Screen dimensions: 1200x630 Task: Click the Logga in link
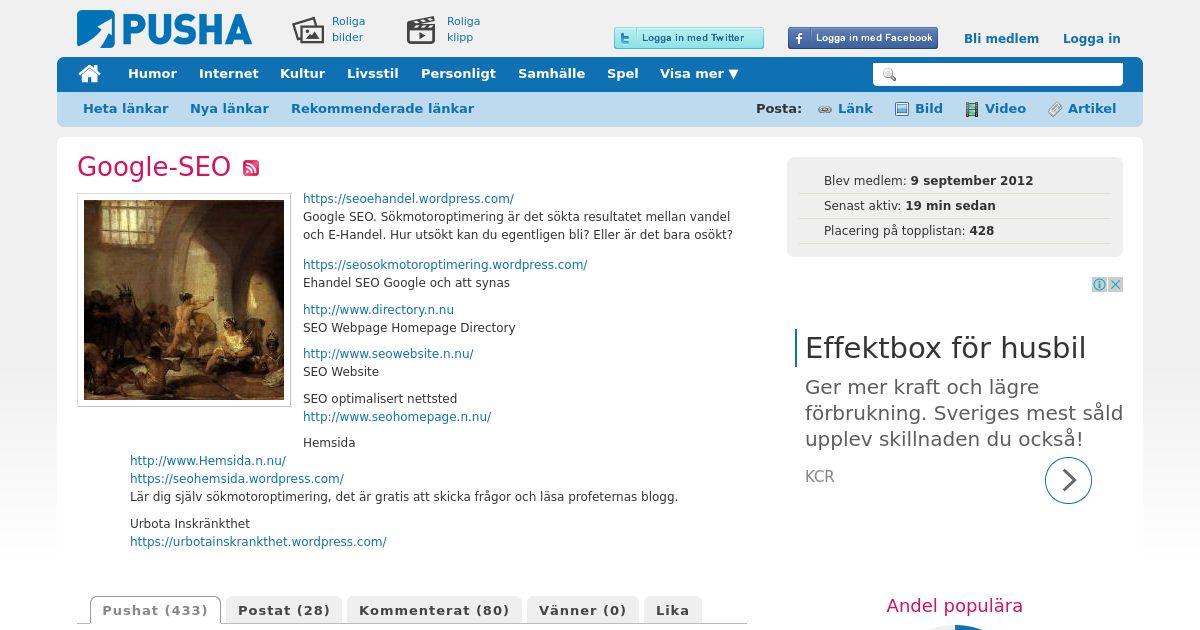click(x=1091, y=39)
